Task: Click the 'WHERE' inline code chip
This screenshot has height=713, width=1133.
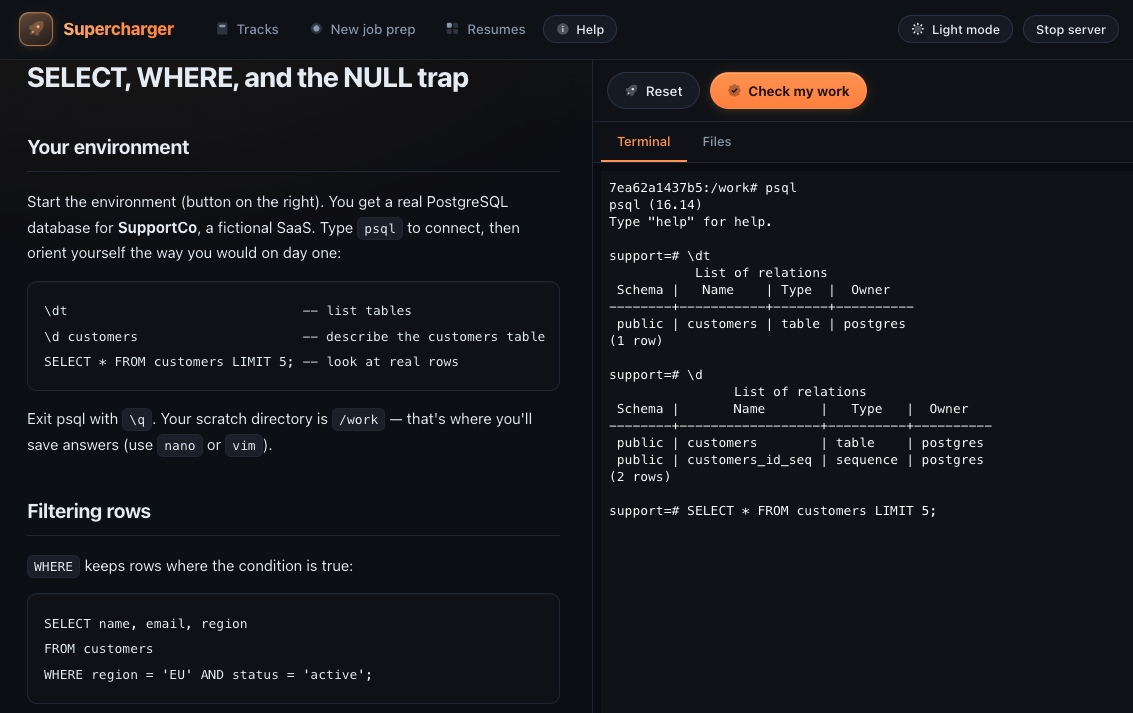Action: (53, 566)
